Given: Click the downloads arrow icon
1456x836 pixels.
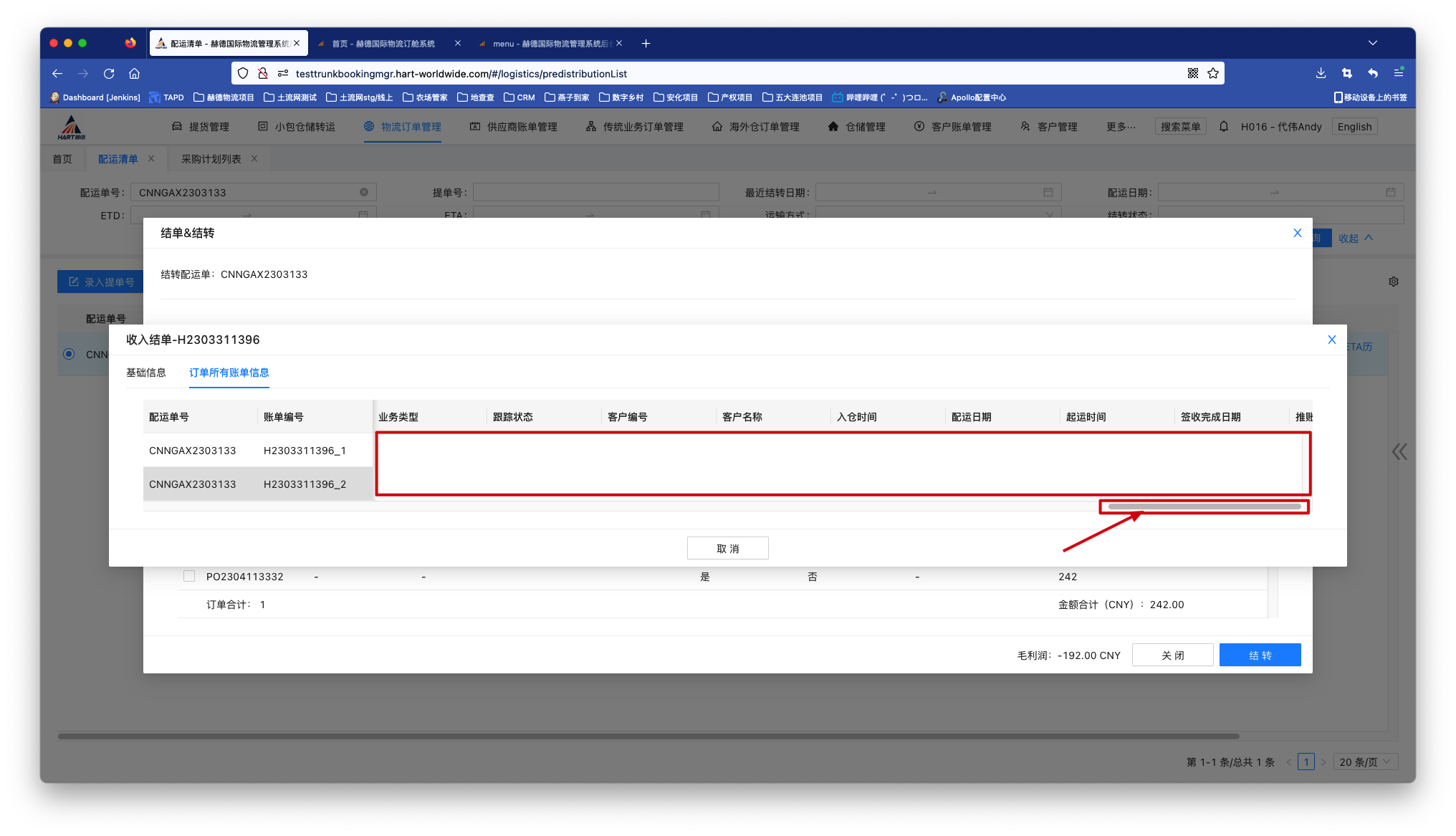Looking at the screenshot, I should click(1321, 73).
